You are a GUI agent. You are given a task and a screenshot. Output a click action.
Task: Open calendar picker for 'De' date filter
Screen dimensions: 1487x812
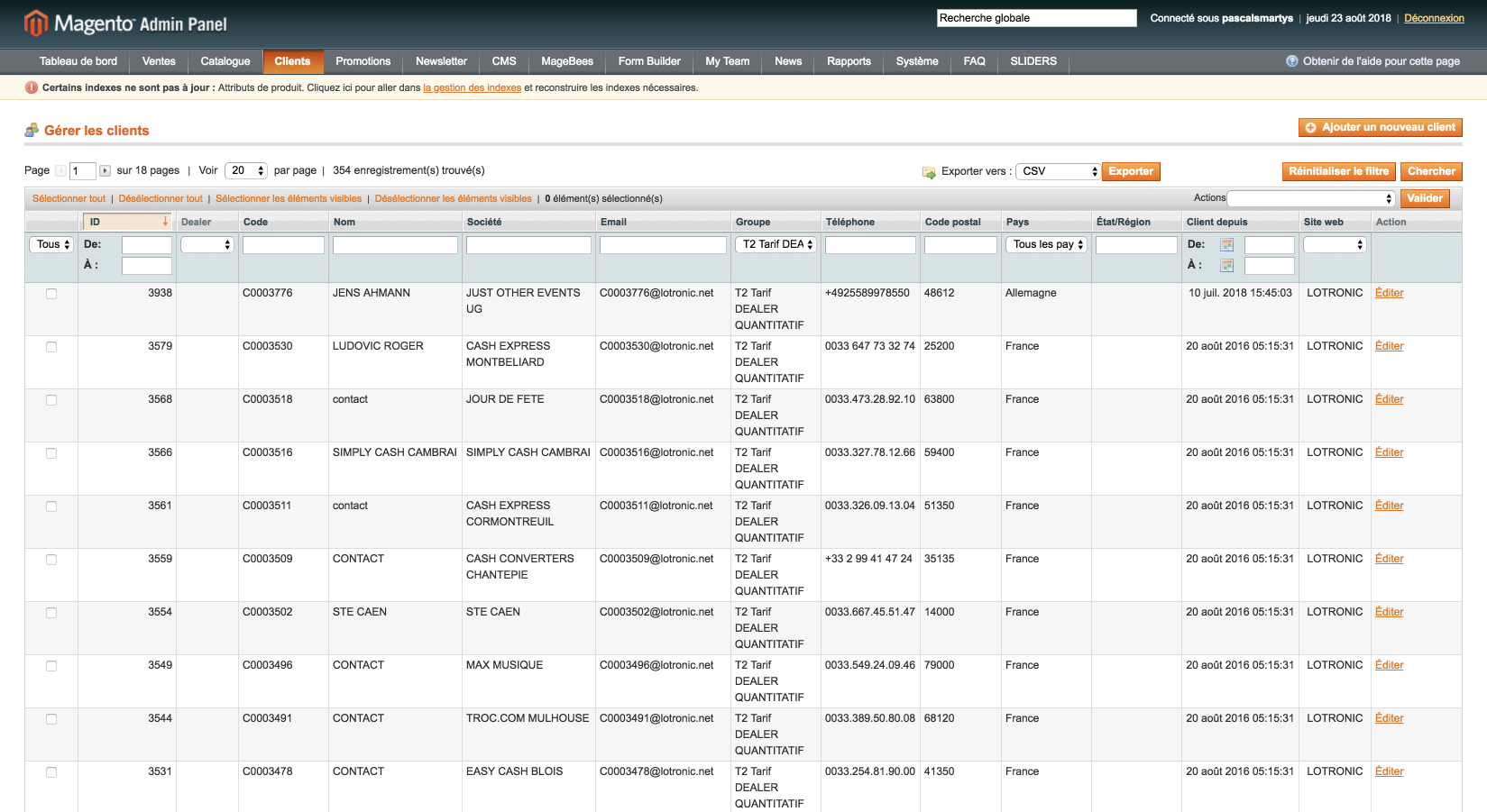click(x=1226, y=245)
